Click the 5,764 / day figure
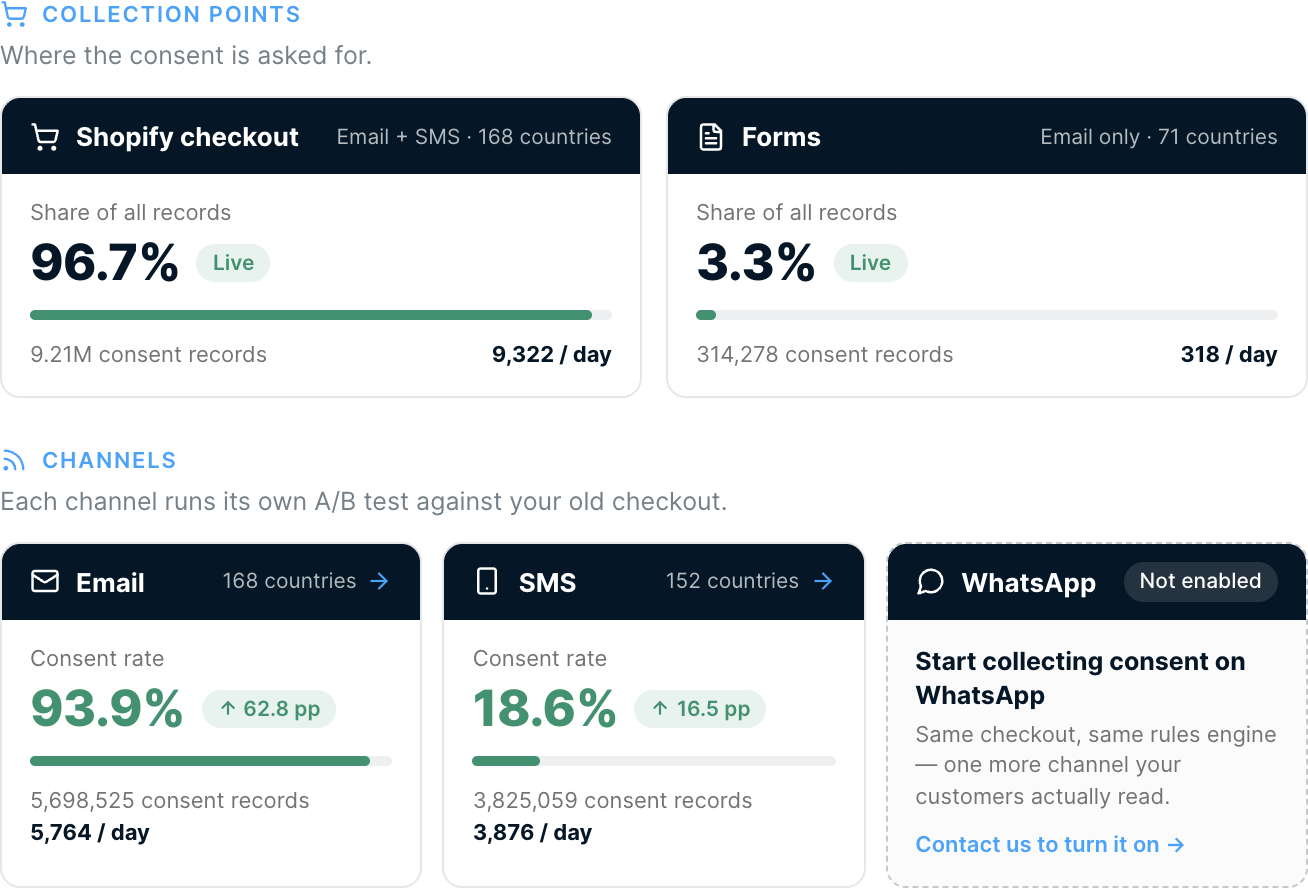1308x888 pixels. (90, 832)
